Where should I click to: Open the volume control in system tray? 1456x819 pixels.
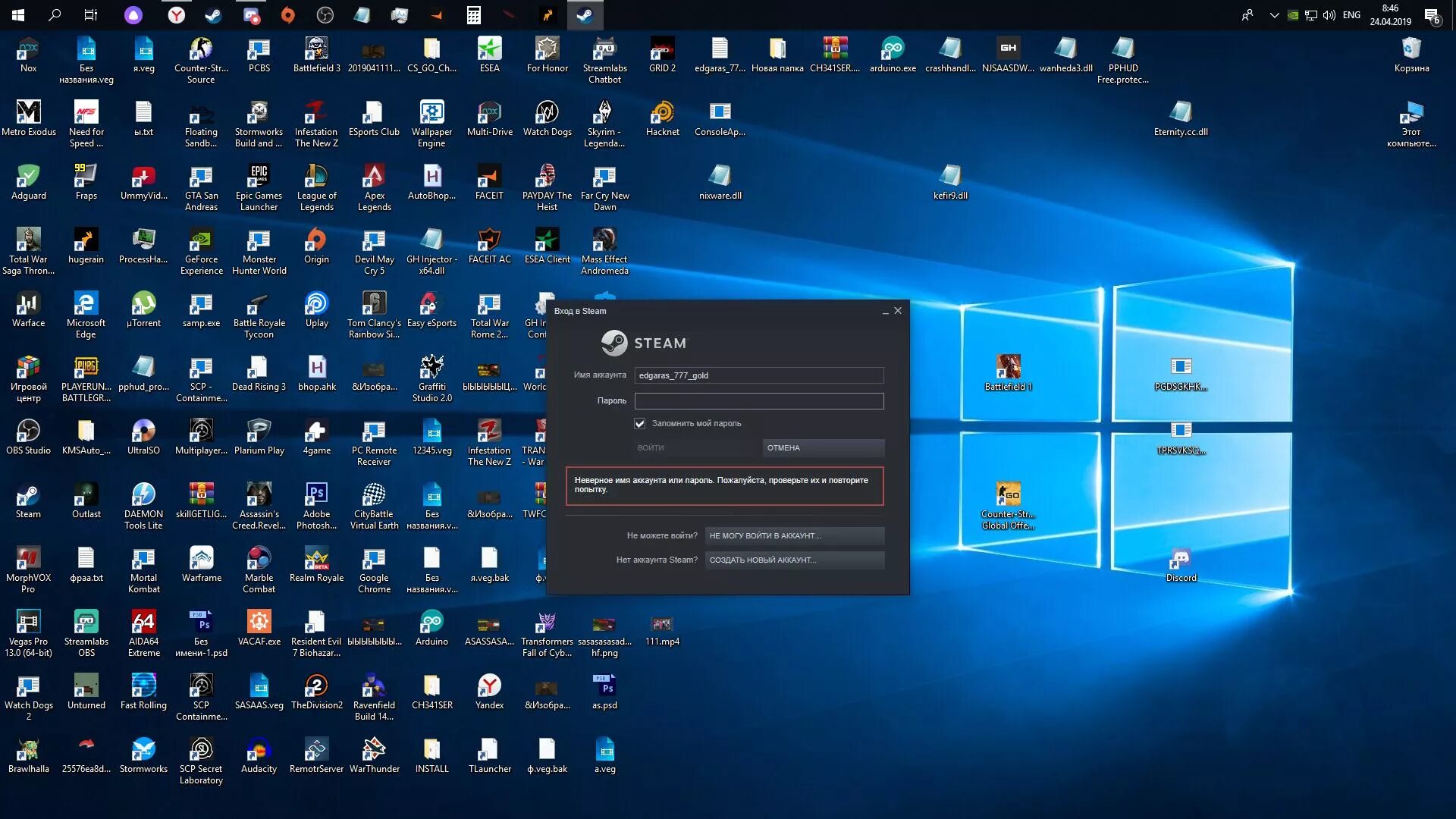(1329, 15)
